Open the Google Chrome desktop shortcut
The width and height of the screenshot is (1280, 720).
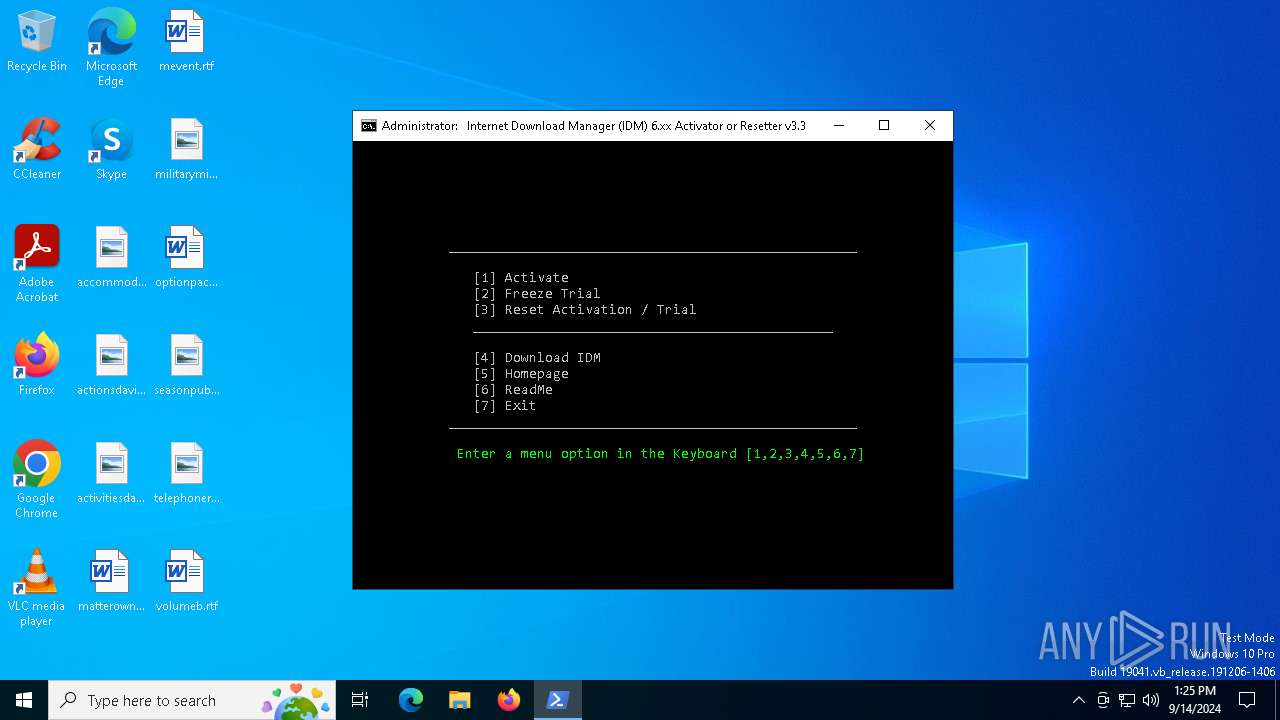(37, 480)
